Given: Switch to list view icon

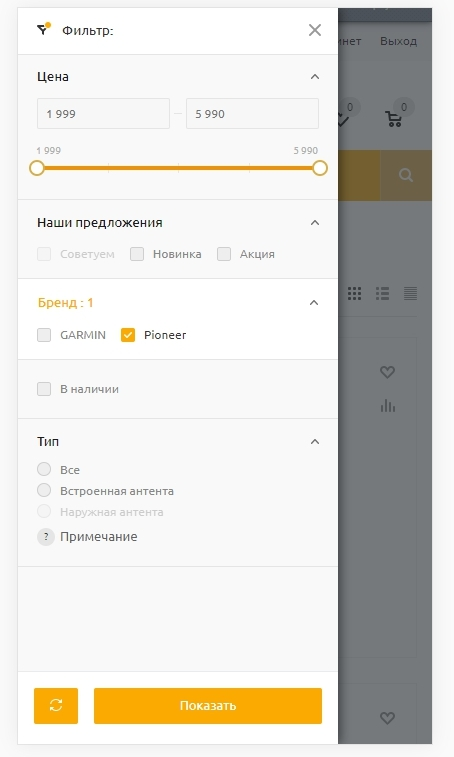Looking at the screenshot, I should [383, 293].
